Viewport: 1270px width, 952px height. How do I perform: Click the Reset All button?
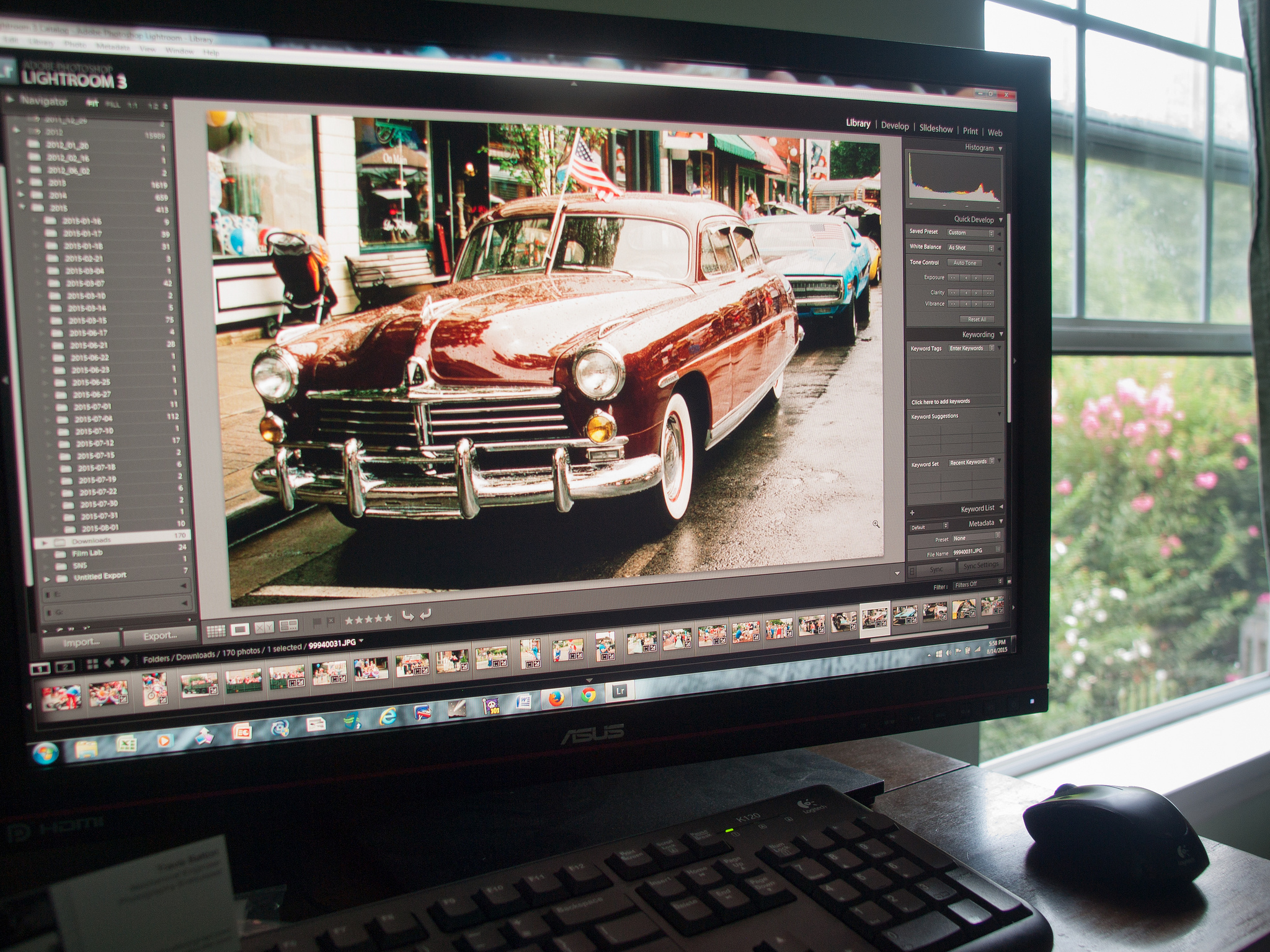977,320
